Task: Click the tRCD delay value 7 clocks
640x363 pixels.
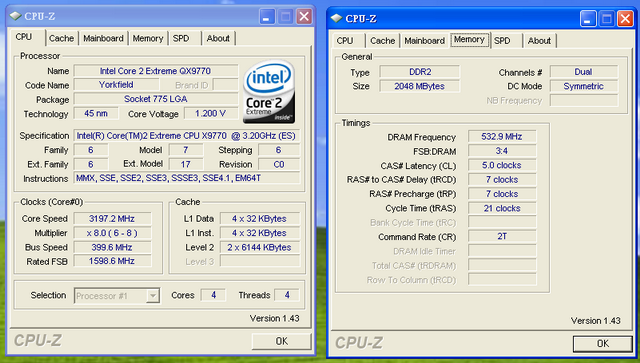Action: click(502, 180)
